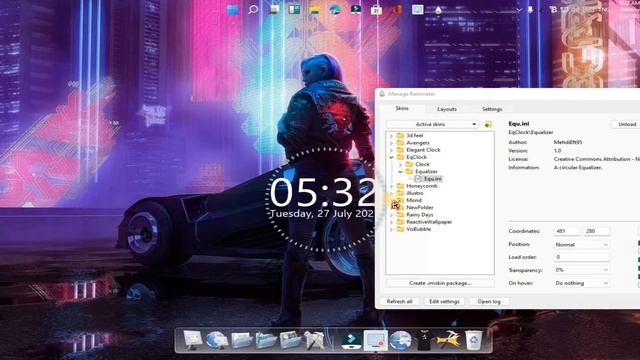Click the Rainmeter raindrop taskbar icon

coord(438,9)
